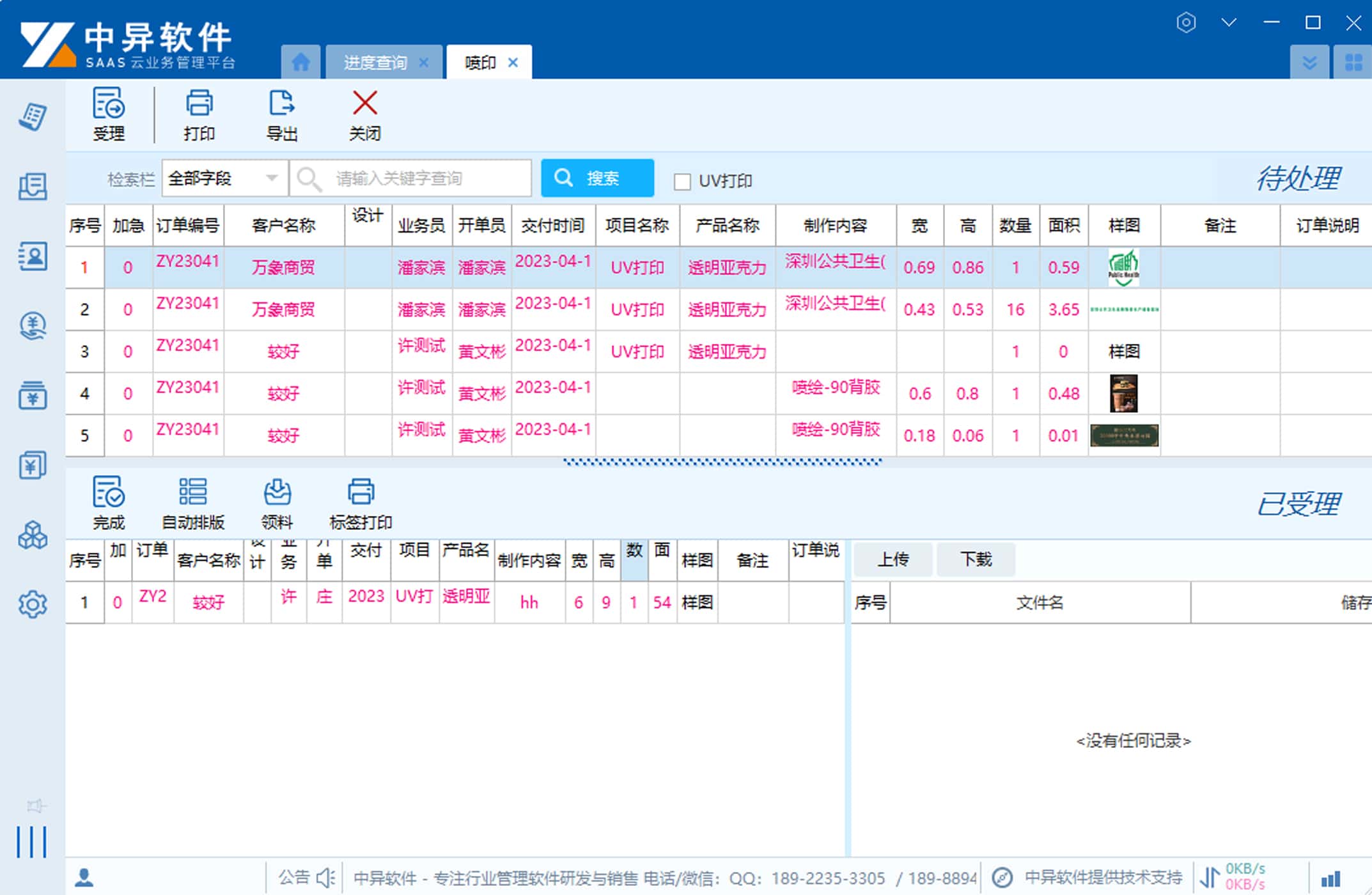Open the coffee cup thumbnail in row 4
Image resolution: width=1372 pixels, height=895 pixels.
[x=1123, y=393]
